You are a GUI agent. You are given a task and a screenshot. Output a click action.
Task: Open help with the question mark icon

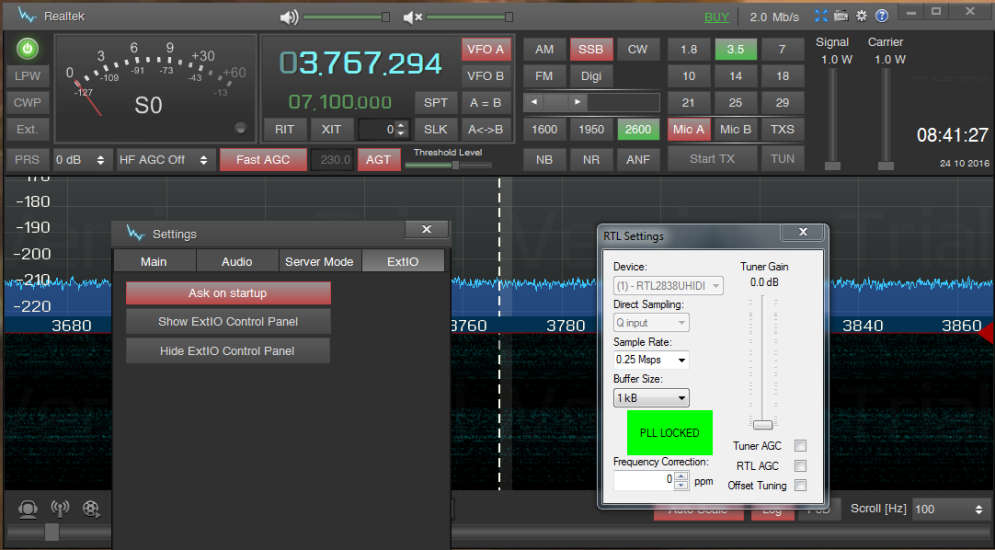click(882, 16)
